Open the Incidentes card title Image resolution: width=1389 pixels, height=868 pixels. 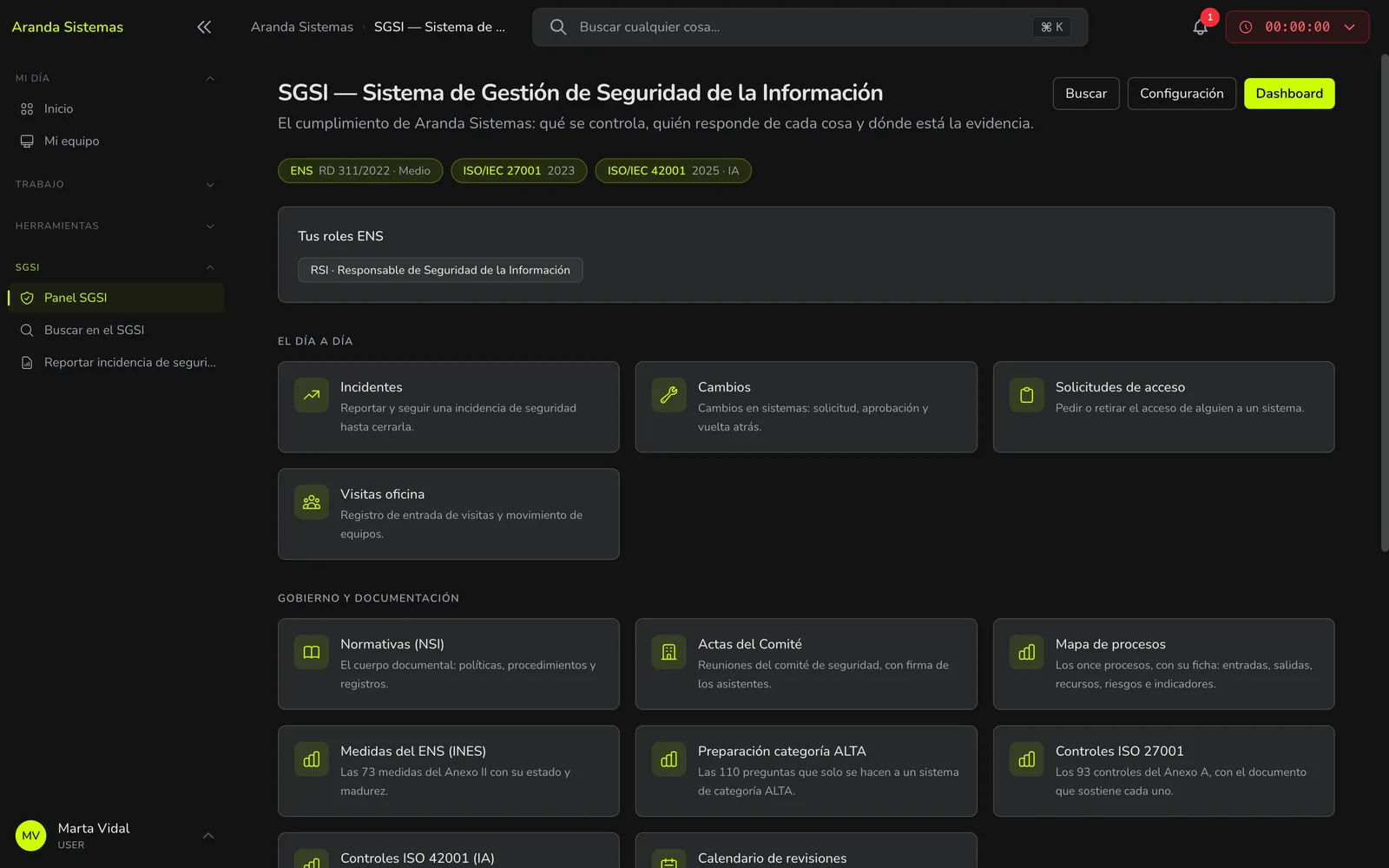coord(372,387)
